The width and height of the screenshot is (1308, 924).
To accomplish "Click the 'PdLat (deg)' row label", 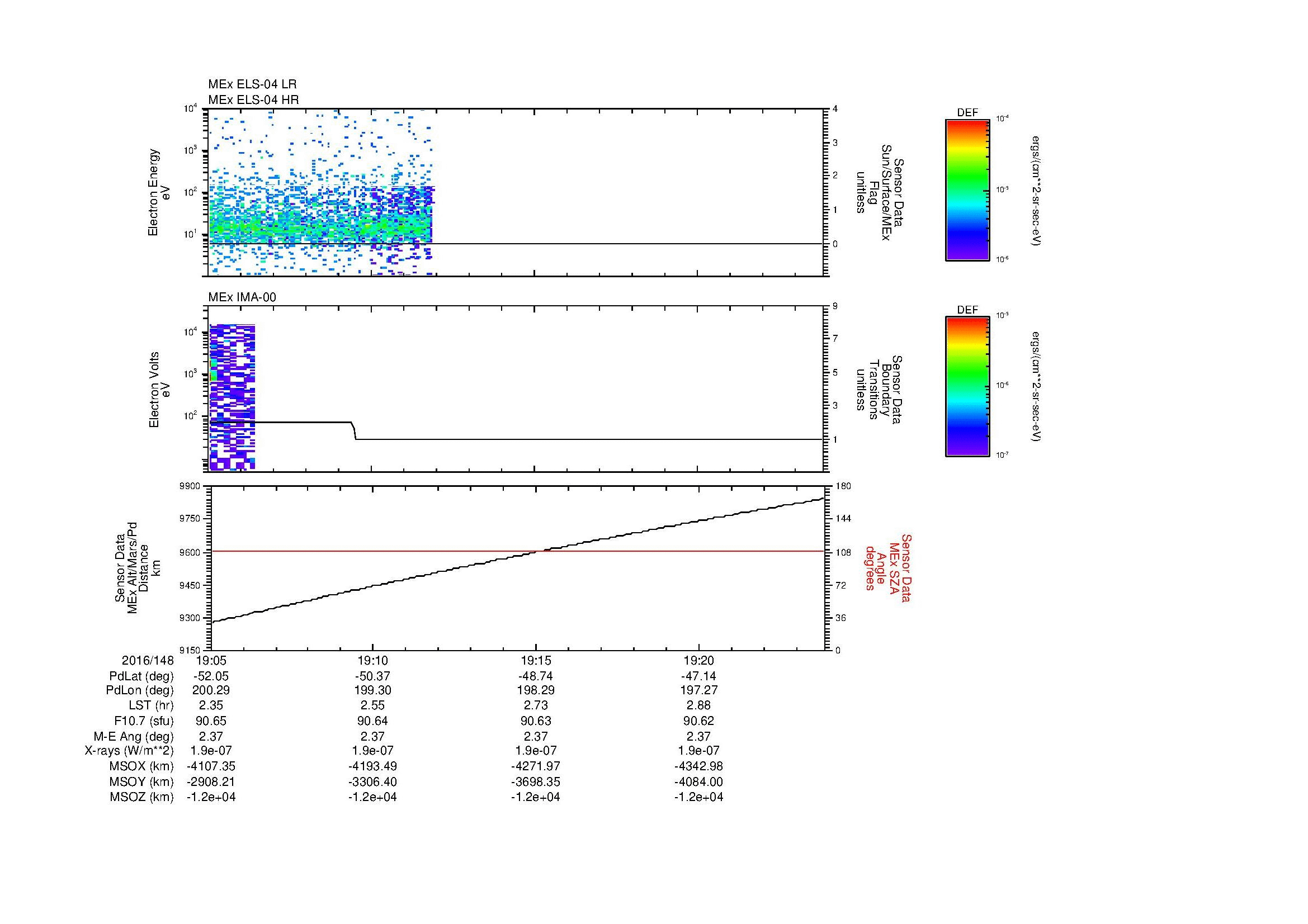I will (x=141, y=676).
